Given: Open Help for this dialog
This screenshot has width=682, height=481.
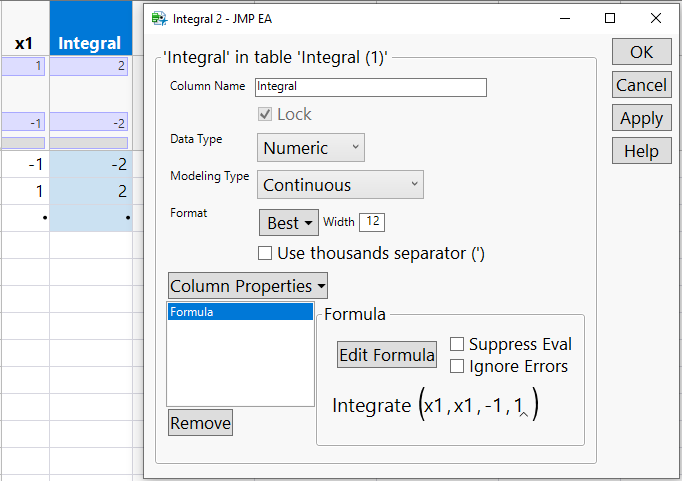Looking at the screenshot, I should [x=641, y=151].
